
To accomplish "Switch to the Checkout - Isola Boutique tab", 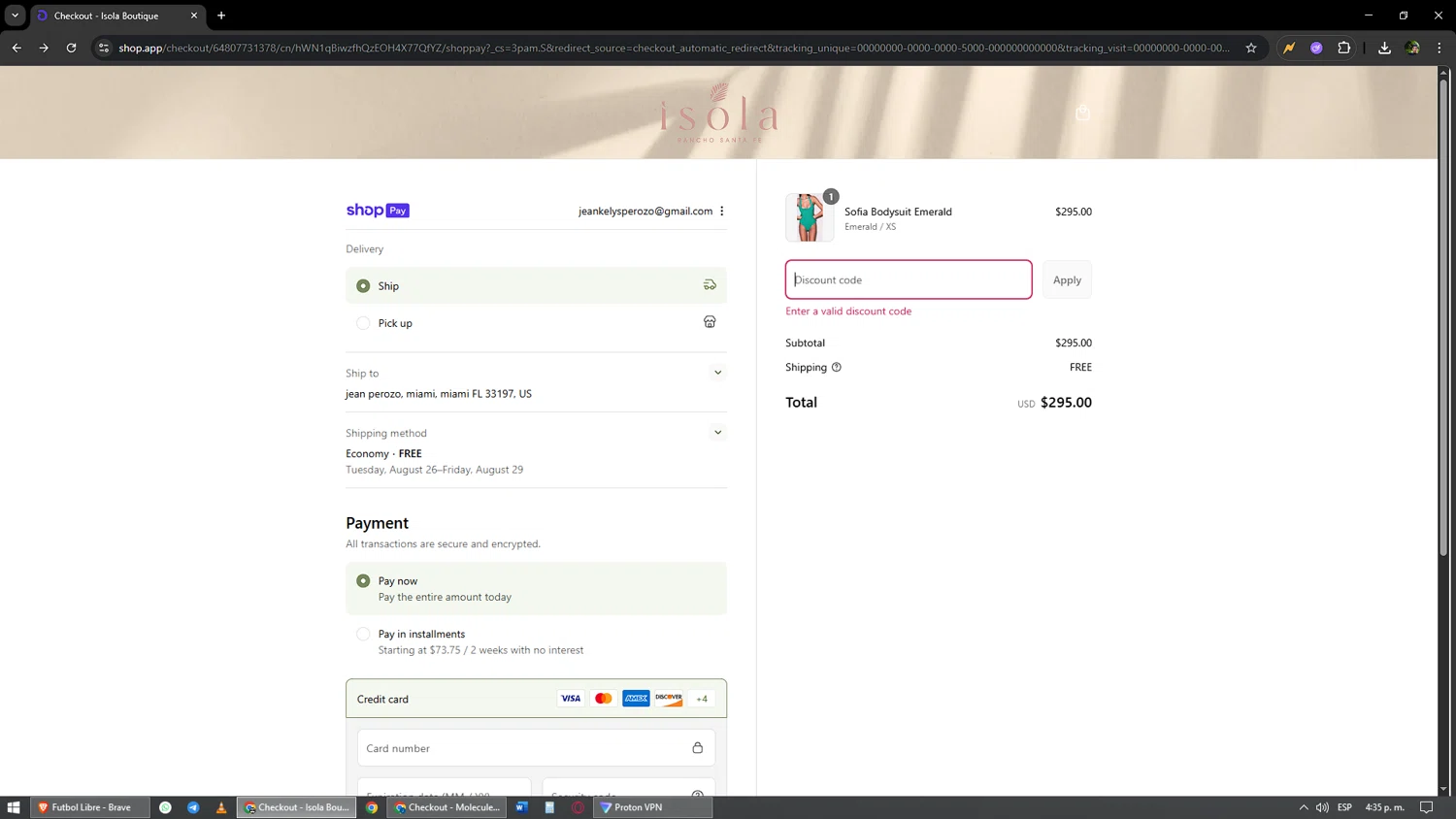I will [116, 16].
